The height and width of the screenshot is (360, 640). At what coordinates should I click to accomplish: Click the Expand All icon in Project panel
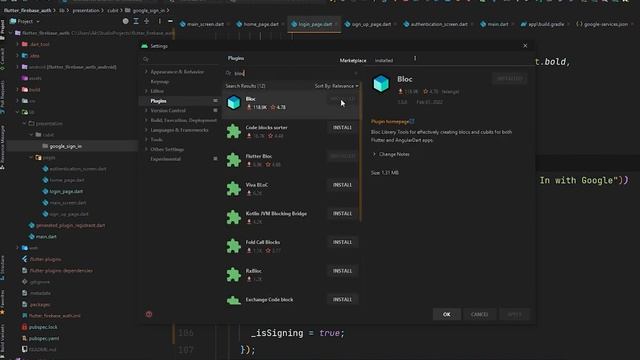point(136,21)
